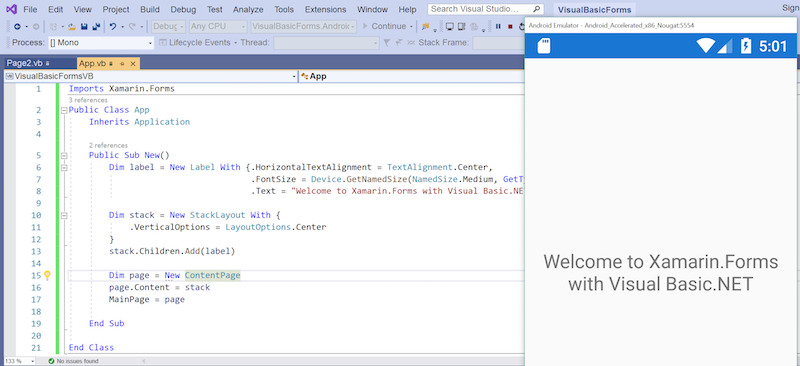This screenshot has width=800, height=366.
Task: Open the Process Mono dropdown
Action: click(101, 43)
